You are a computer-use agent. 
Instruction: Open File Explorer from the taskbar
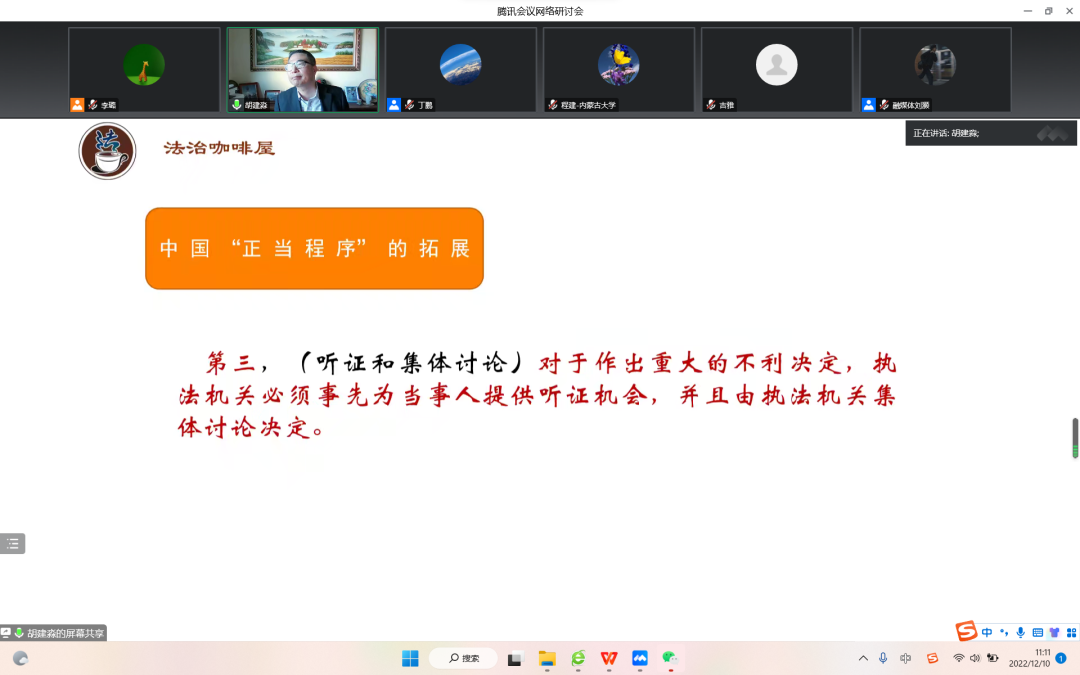pyautogui.click(x=547, y=658)
